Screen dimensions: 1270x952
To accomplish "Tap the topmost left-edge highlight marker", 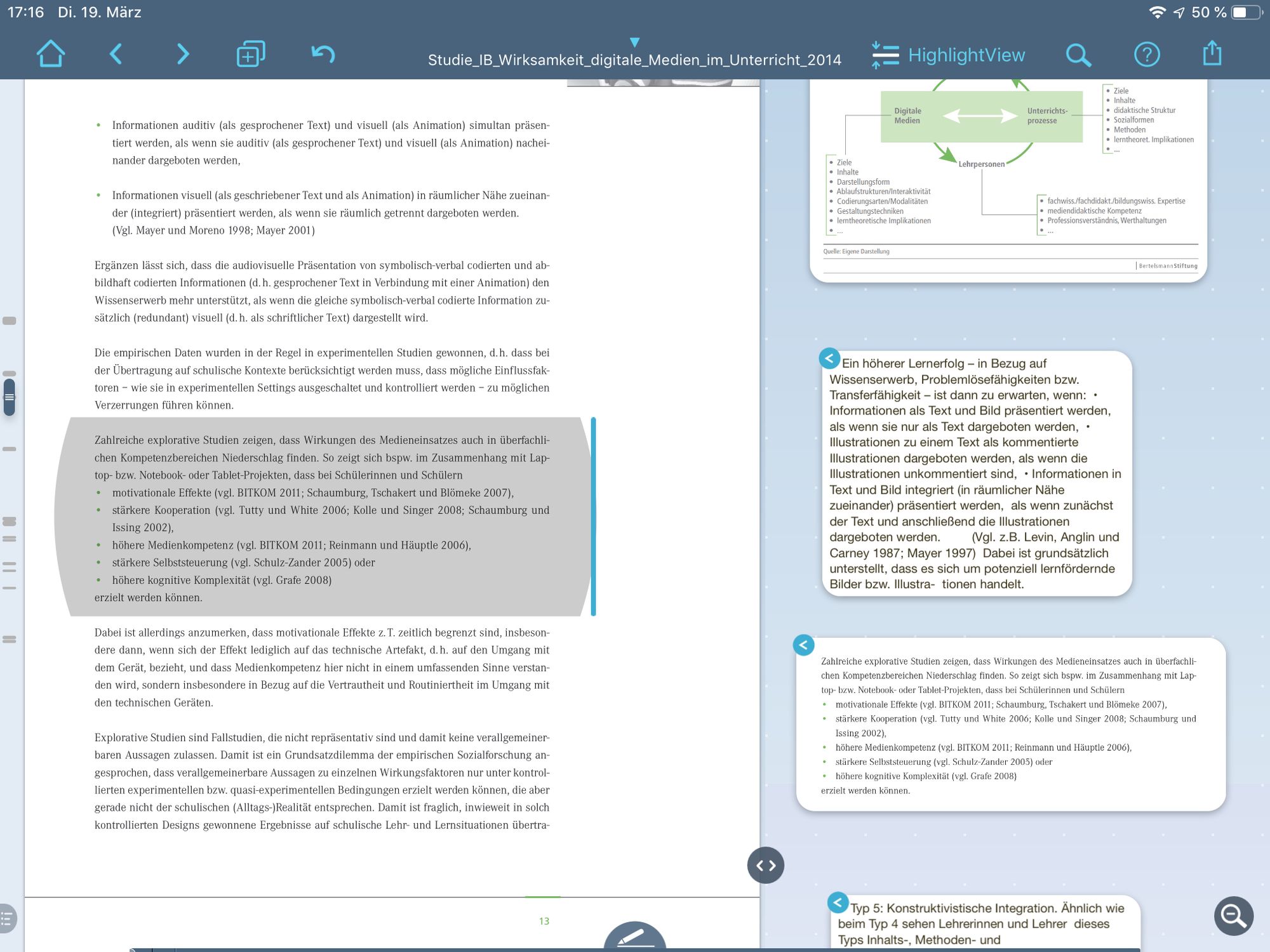I will click(x=9, y=321).
